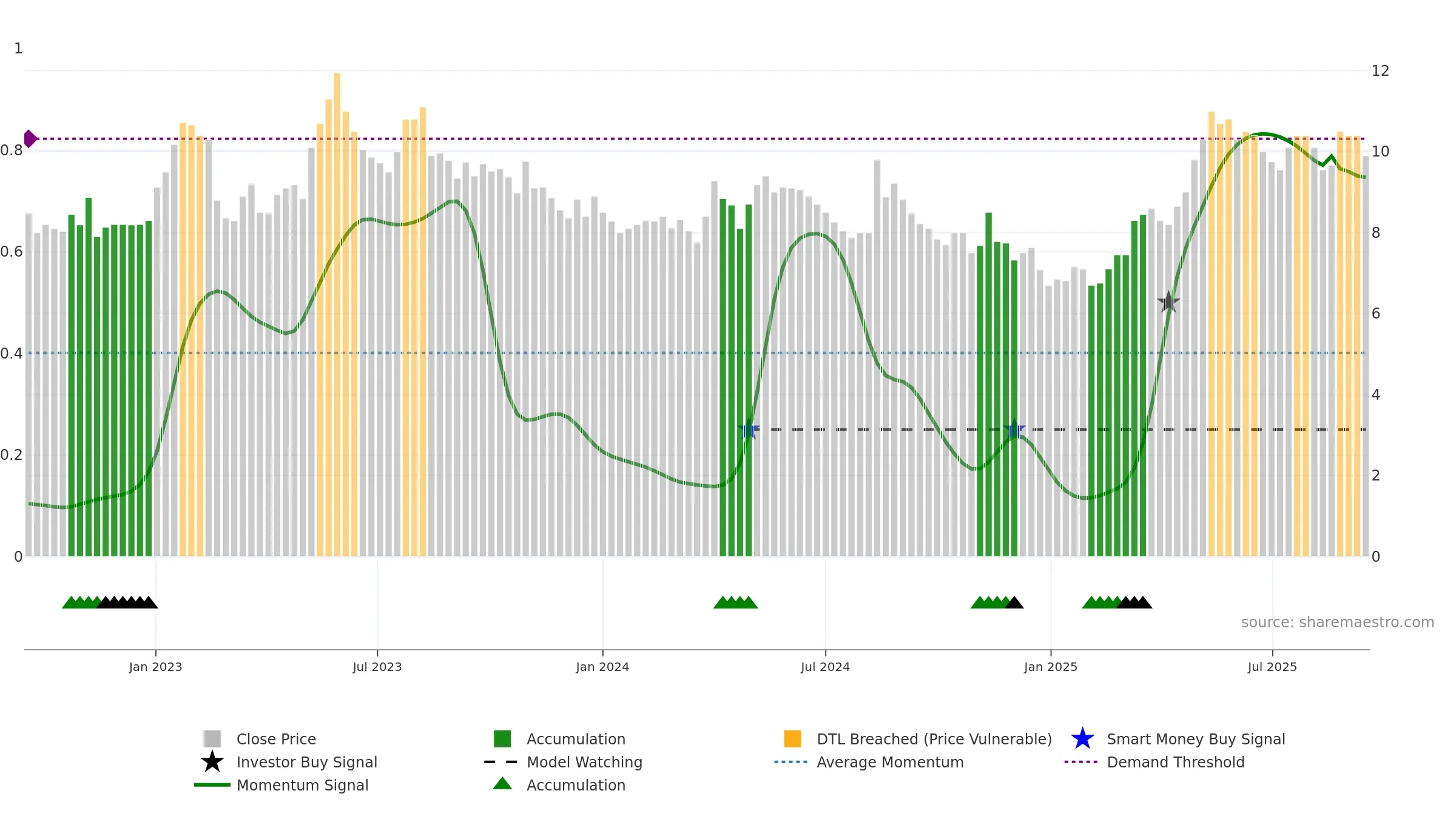The height and width of the screenshot is (819, 1456).
Task: Click the Jul 2025 axis tick label
Action: click(1272, 667)
